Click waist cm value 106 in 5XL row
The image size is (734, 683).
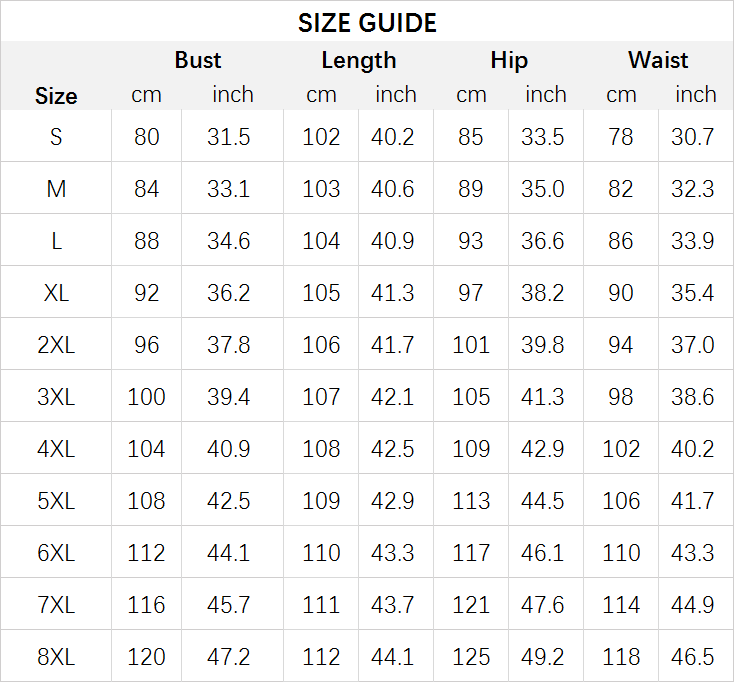(x=621, y=501)
